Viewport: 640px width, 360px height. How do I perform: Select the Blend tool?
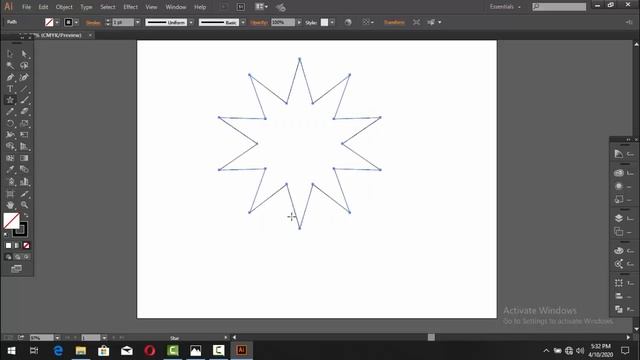(24, 169)
